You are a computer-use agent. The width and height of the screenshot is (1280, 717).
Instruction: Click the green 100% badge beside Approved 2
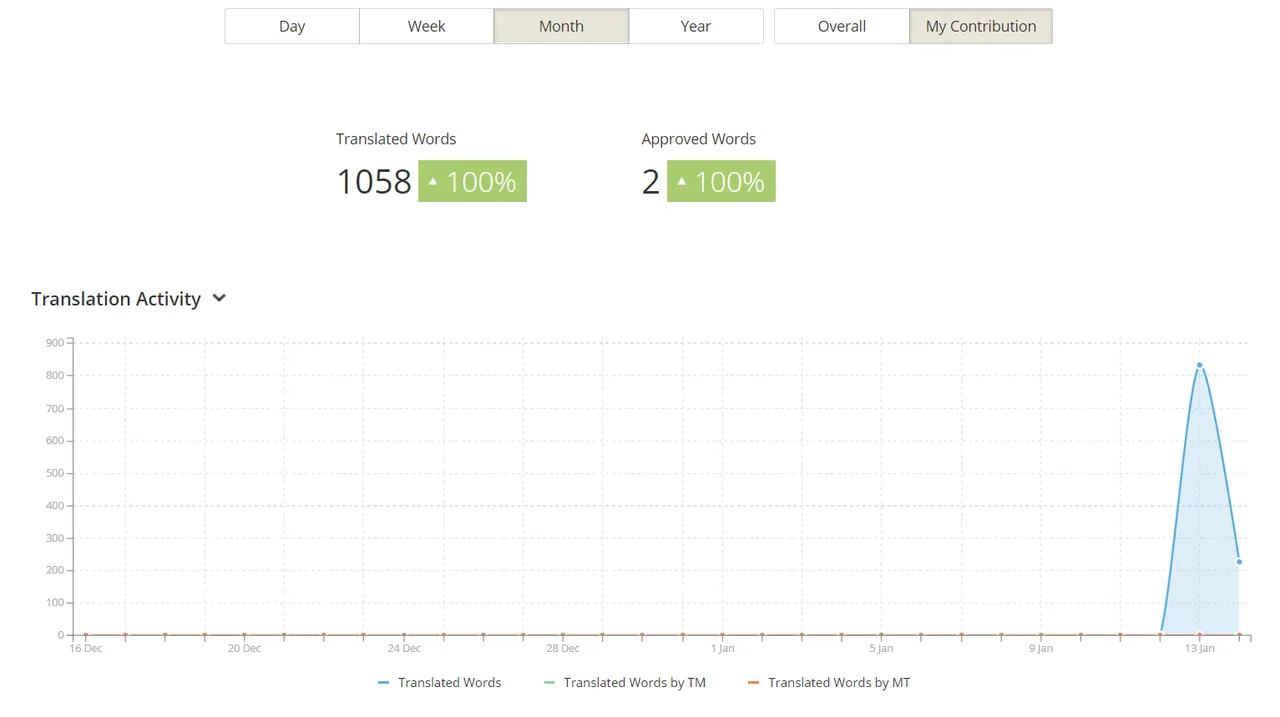click(721, 181)
